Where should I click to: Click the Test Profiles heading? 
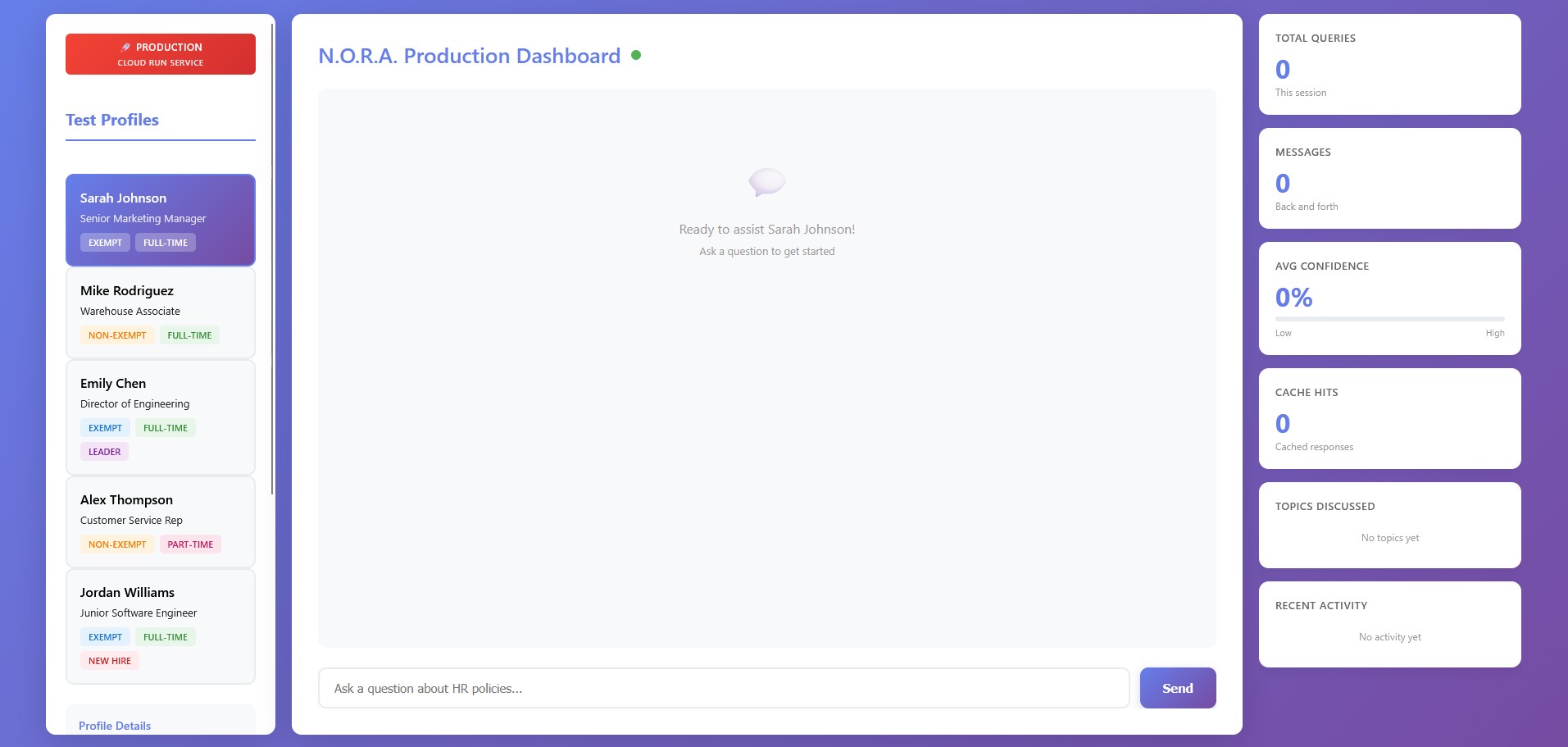(112, 120)
